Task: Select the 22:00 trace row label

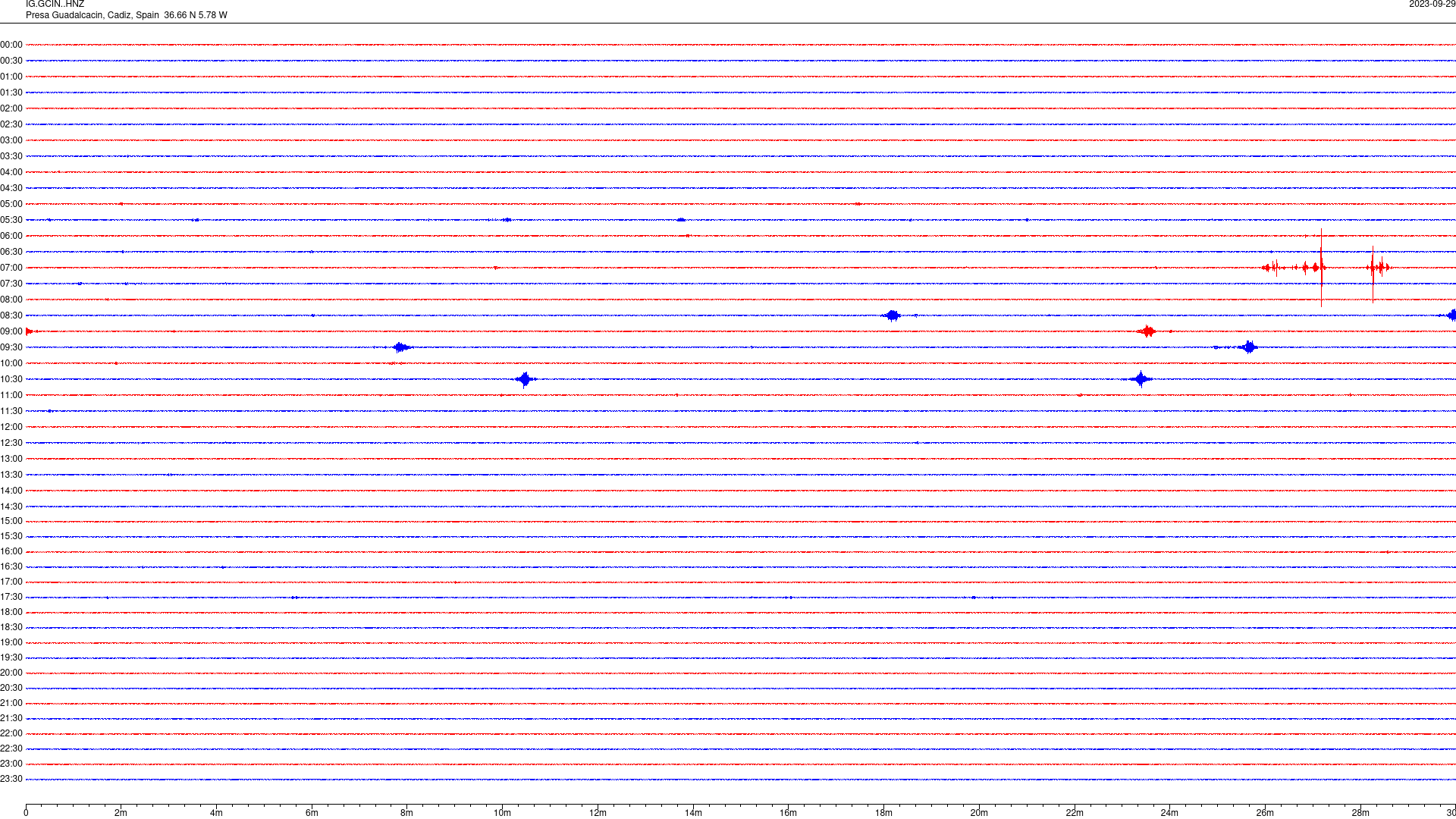Action: tap(11, 733)
